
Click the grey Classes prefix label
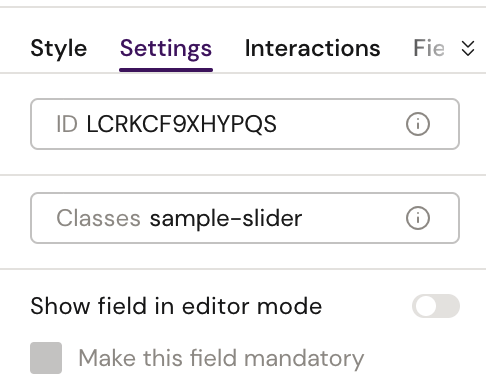pos(98,218)
